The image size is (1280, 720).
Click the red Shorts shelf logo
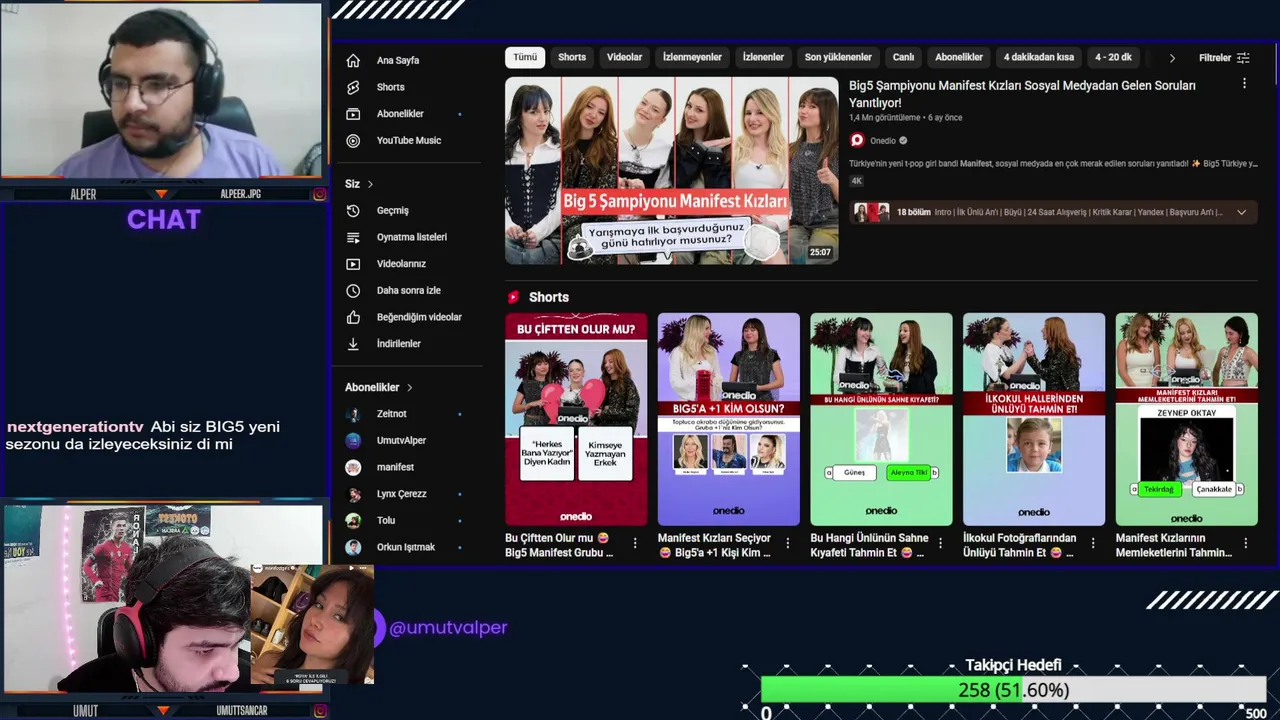[x=514, y=297]
